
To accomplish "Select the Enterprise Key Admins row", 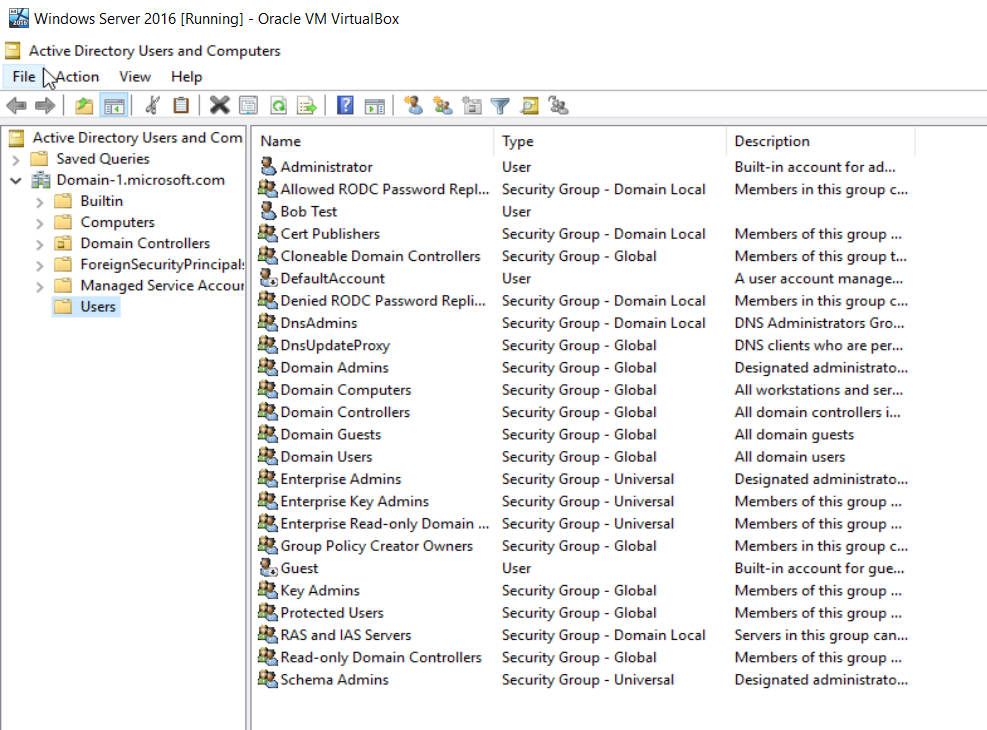I will coord(582,501).
